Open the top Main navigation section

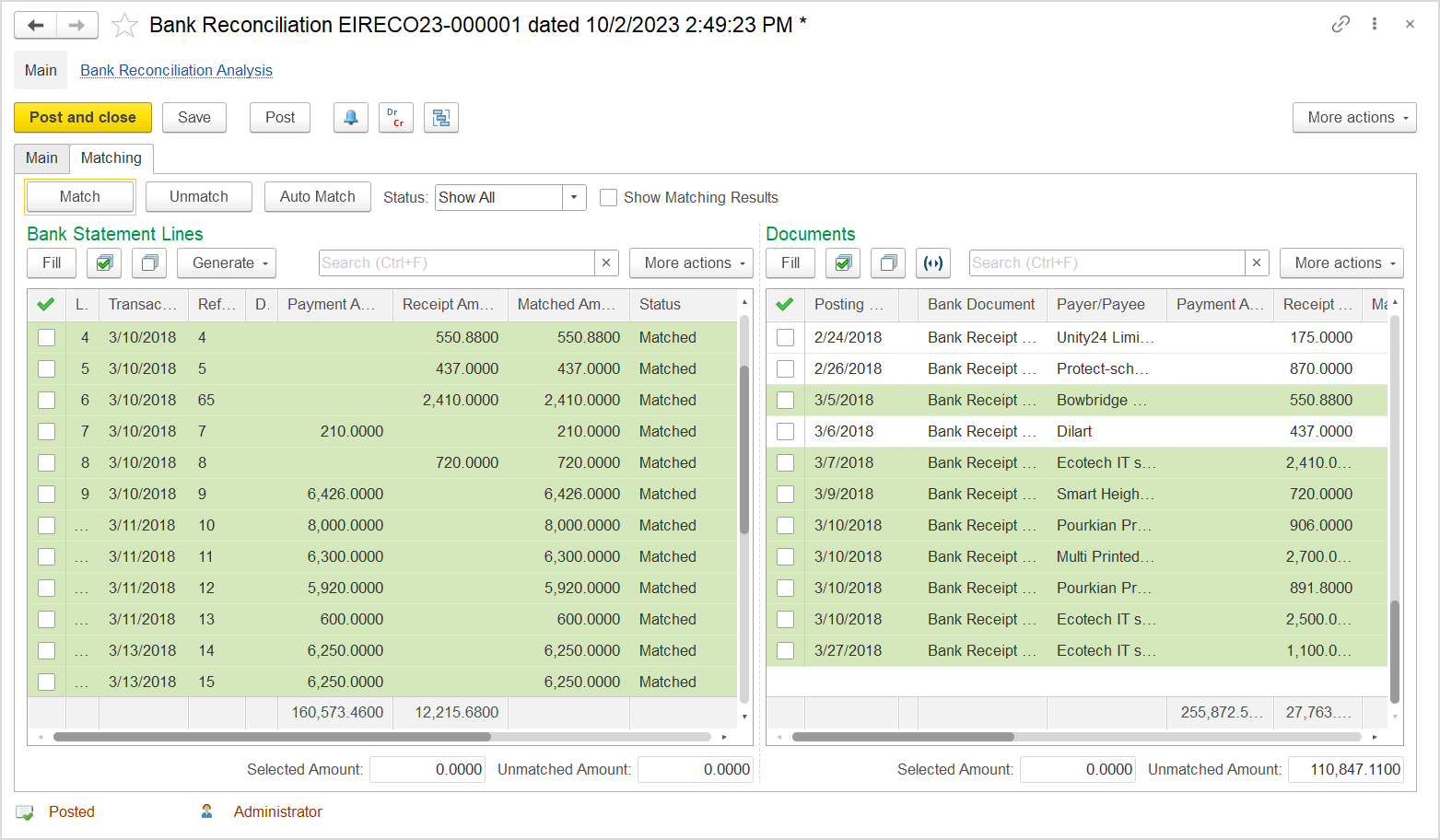coord(41,71)
